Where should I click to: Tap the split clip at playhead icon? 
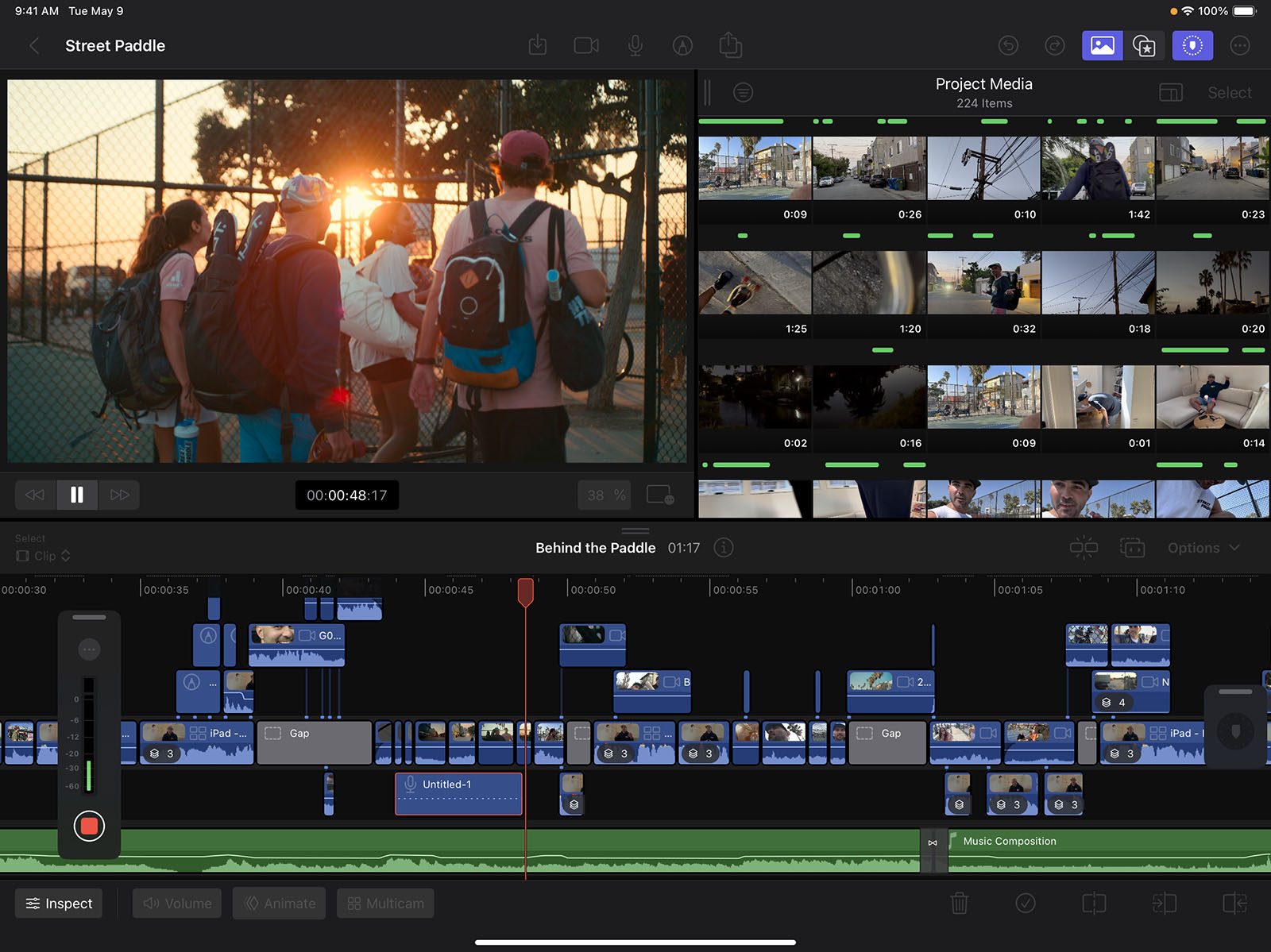click(1094, 904)
